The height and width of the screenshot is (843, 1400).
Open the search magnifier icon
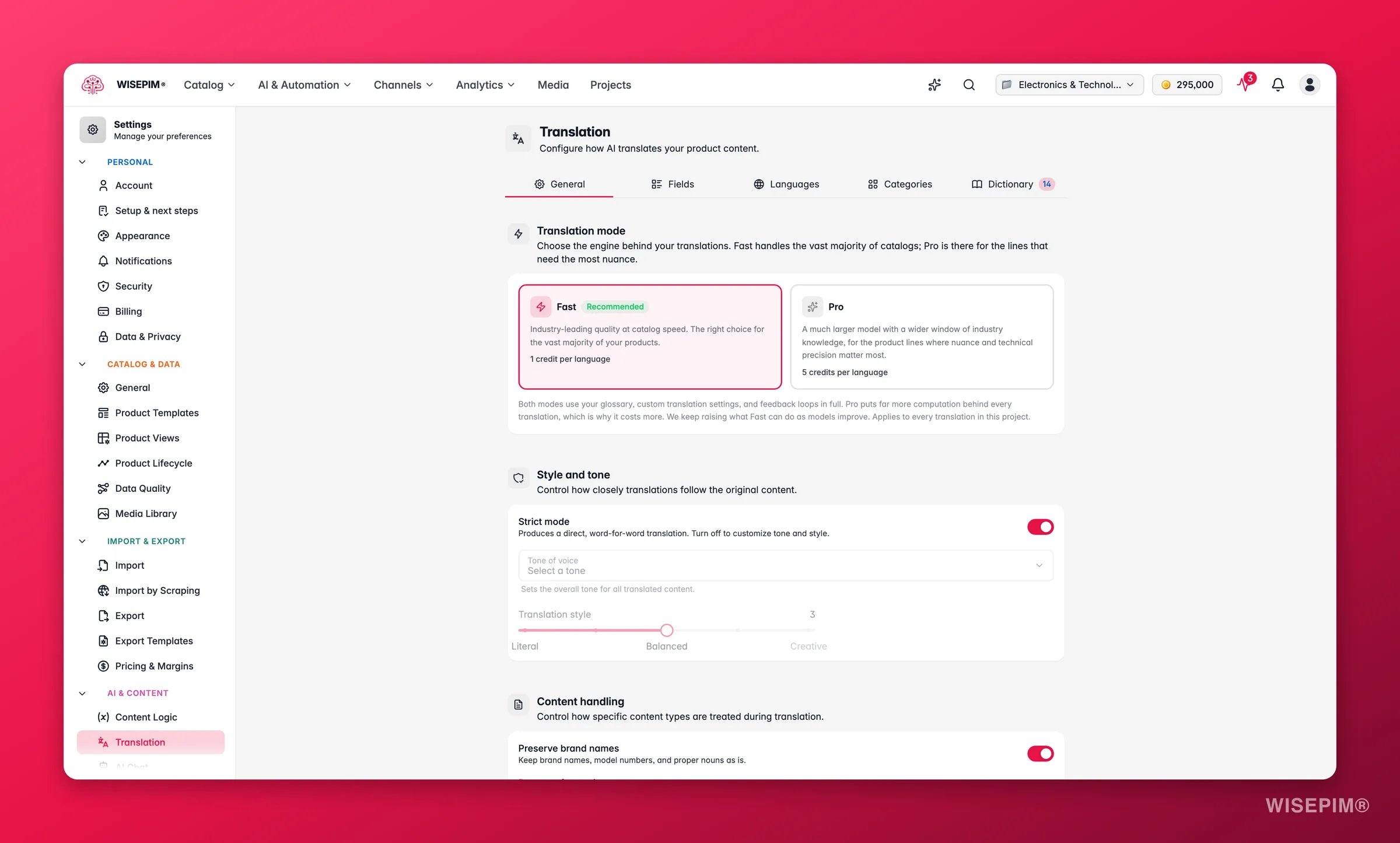(969, 85)
